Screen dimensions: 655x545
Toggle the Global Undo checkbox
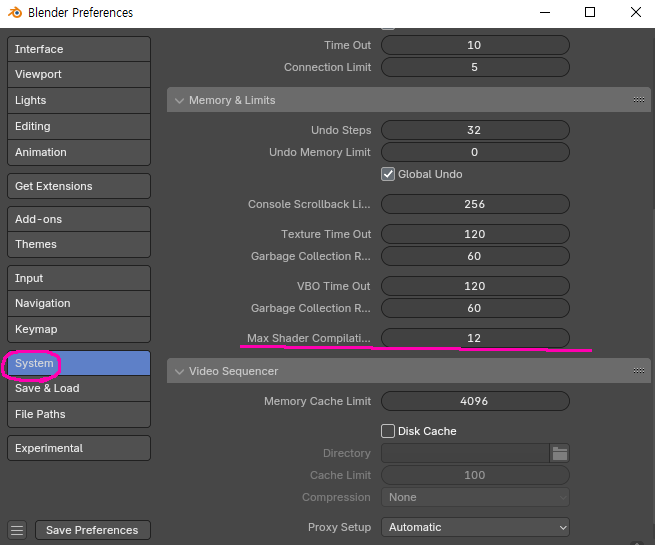tap(388, 174)
